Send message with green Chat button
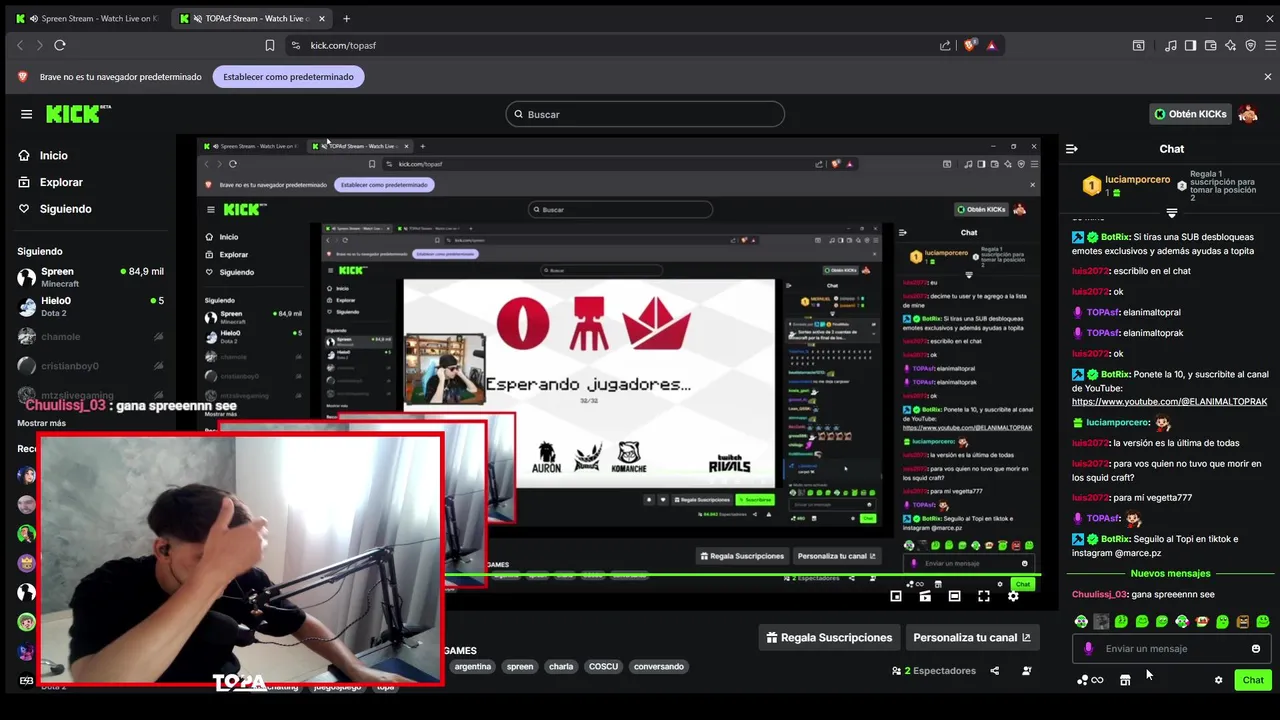Screen dimensions: 1280x720 [1253, 680]
